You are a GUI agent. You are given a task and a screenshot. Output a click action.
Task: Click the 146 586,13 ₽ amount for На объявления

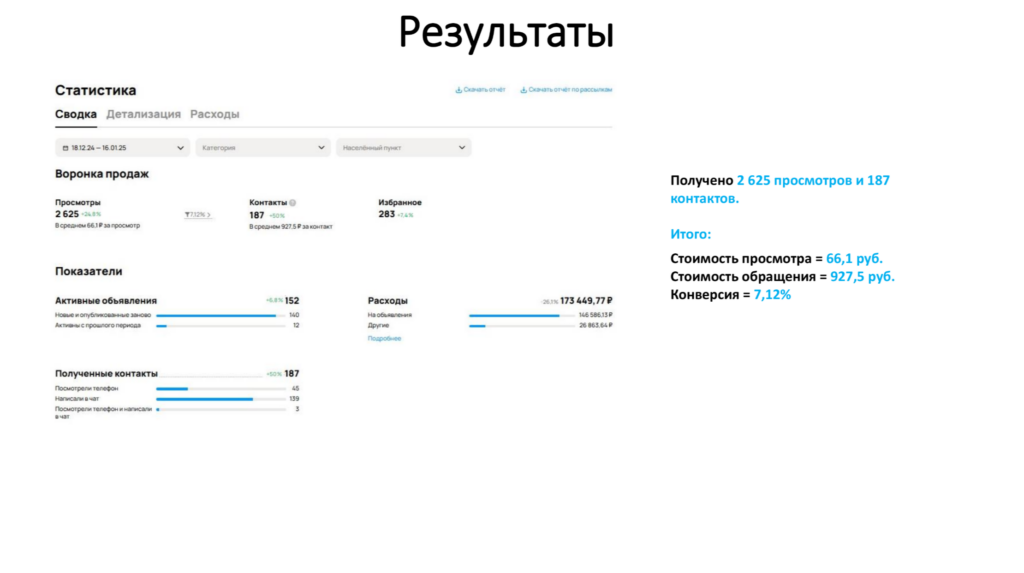click(596, 315)
